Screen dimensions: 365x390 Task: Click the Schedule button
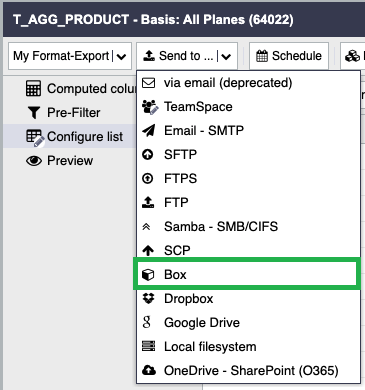[x=289, y=56]
